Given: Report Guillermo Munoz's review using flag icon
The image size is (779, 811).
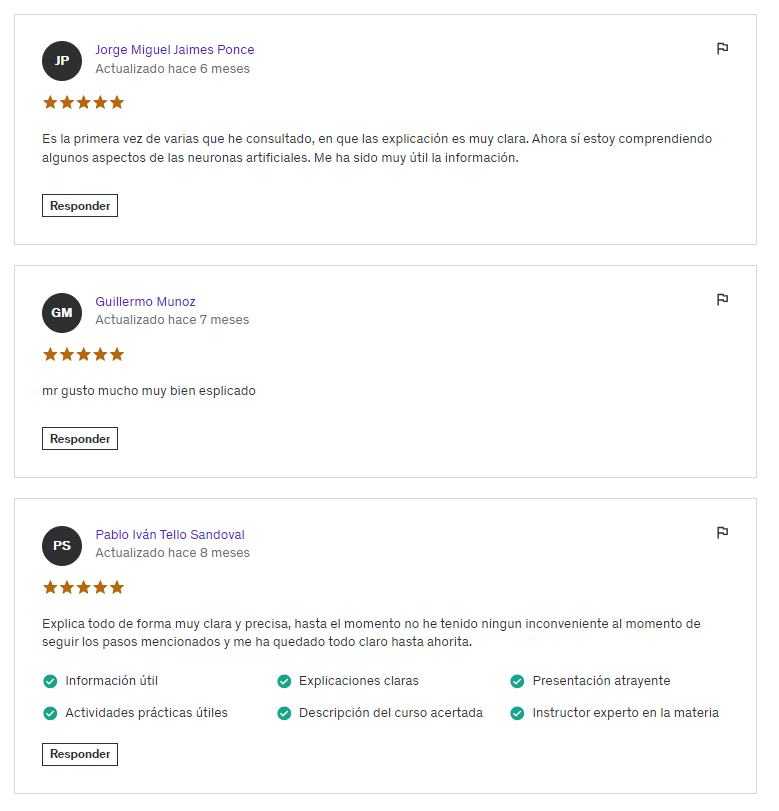Looking at the screenshot, I should click(x=722, y=300).
